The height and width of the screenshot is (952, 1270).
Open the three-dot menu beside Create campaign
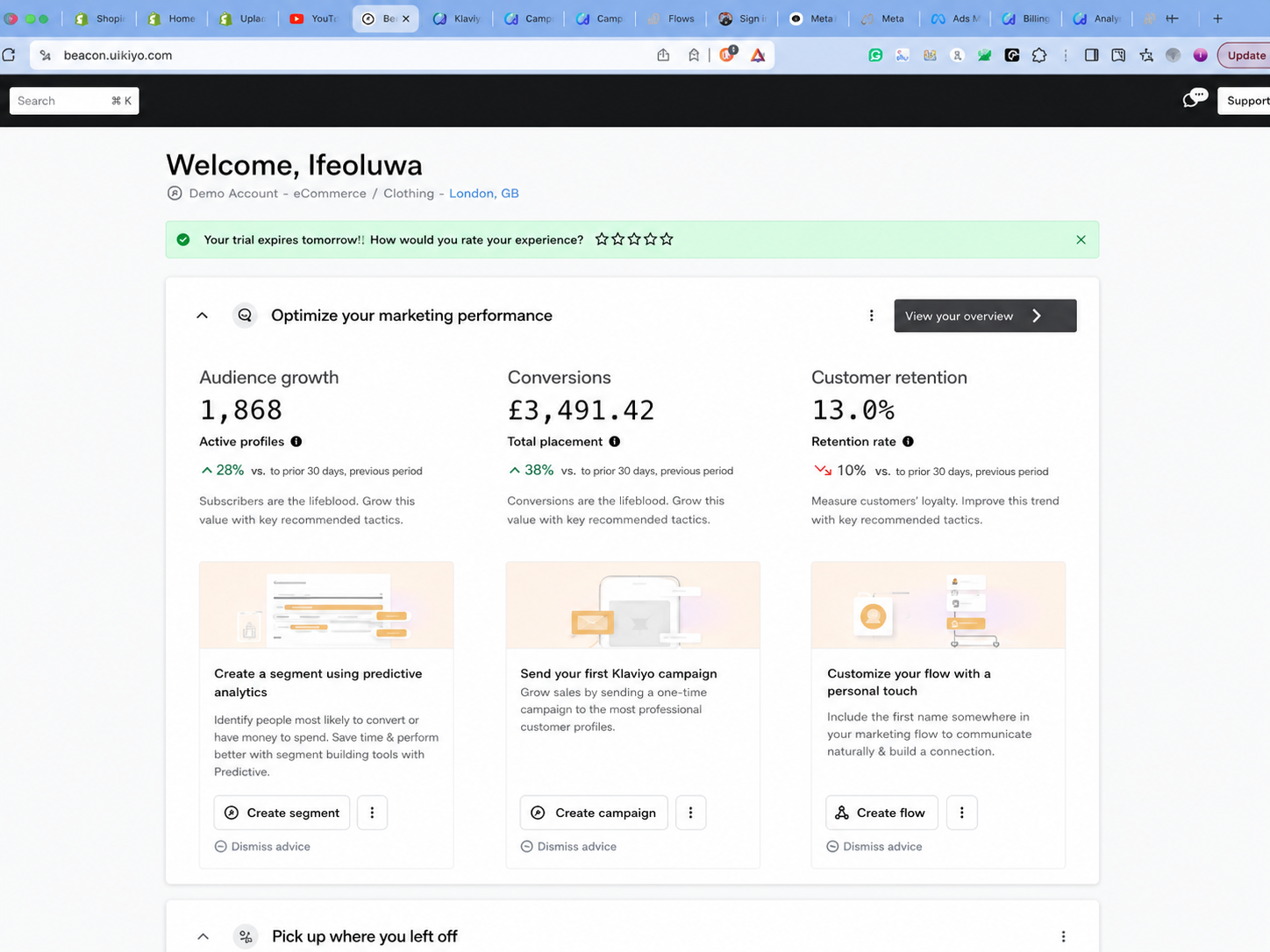(690, 813)
